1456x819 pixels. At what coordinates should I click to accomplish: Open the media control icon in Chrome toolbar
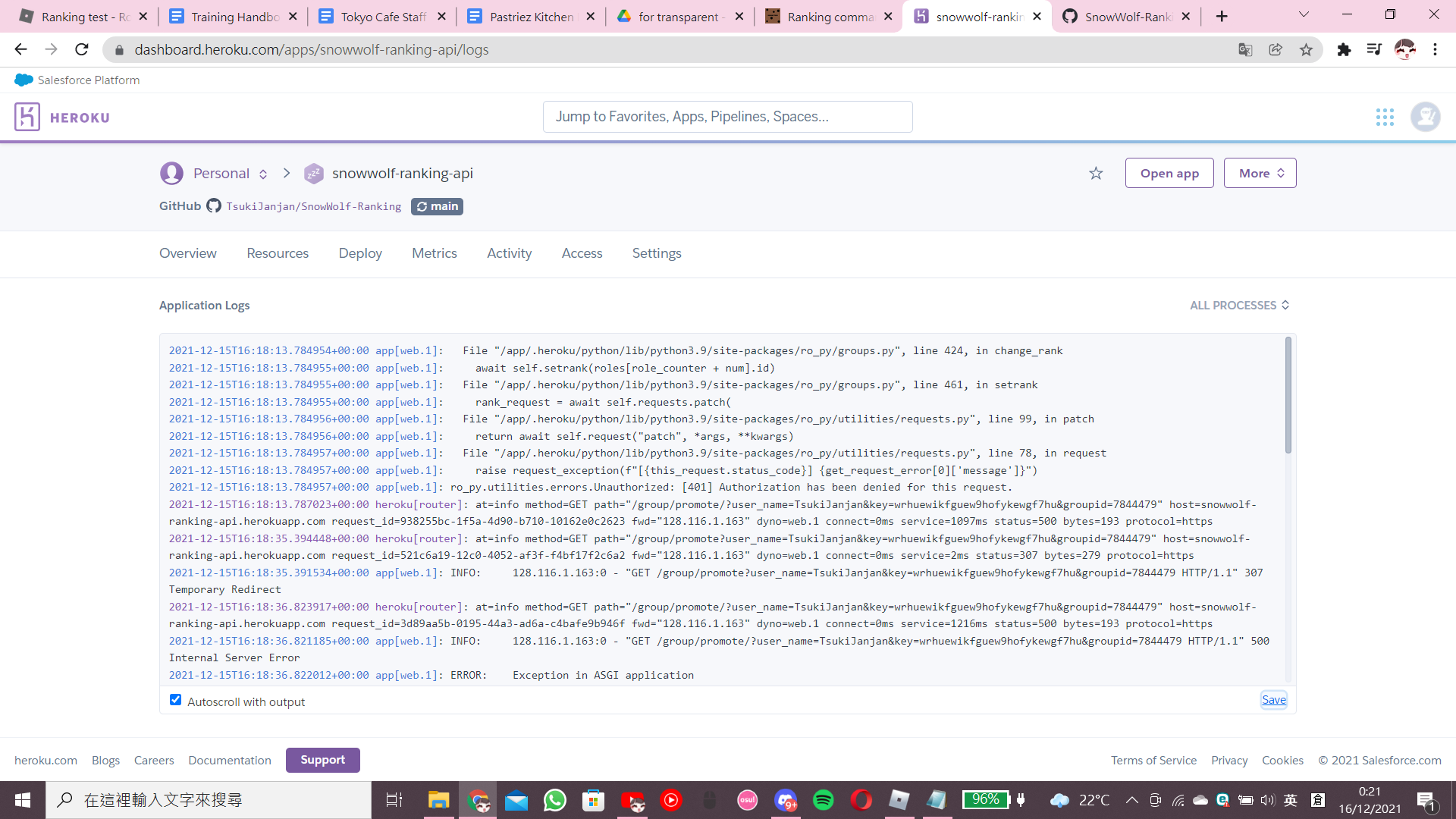1374,49
